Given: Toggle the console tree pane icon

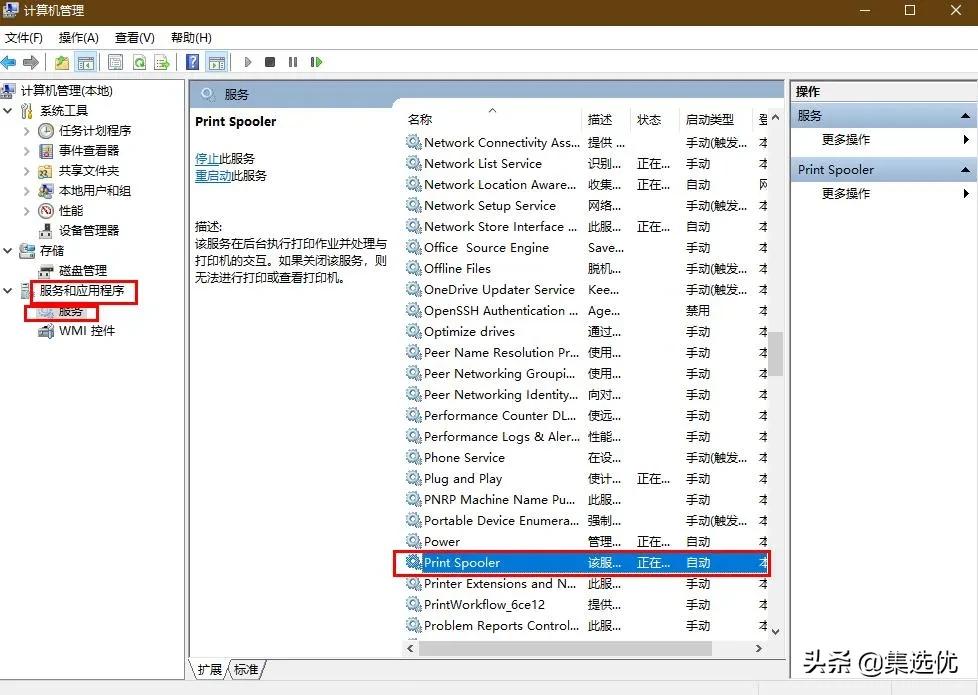Looking at the screenshot, I should 85,62.
